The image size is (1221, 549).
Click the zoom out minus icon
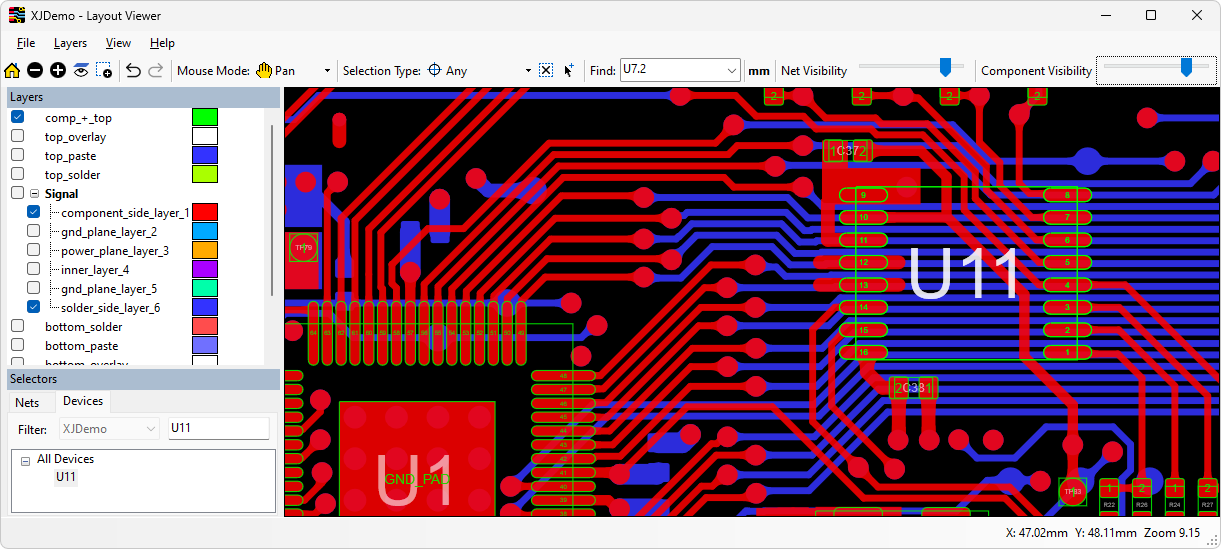click(x=35, y=70)
